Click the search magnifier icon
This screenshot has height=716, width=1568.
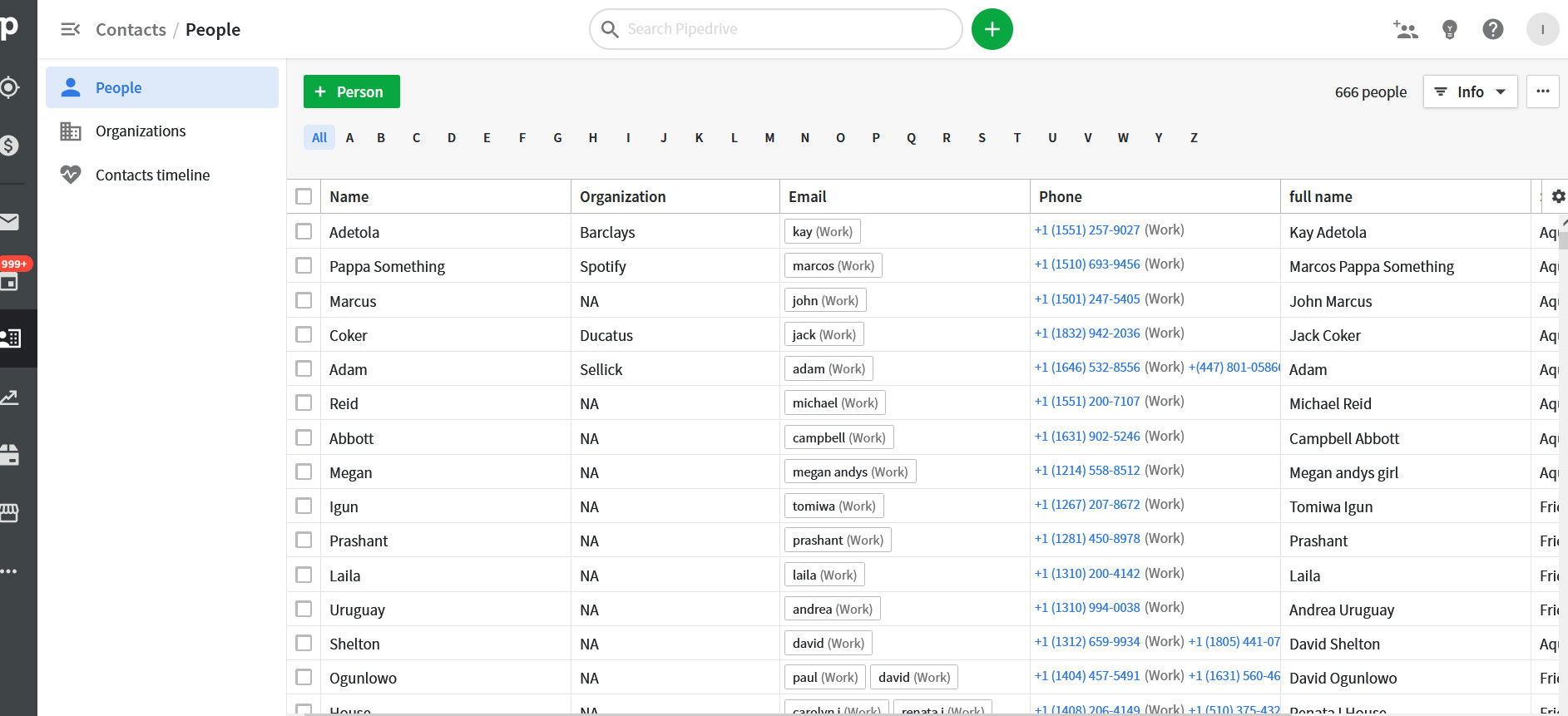(x=610, y=30)
